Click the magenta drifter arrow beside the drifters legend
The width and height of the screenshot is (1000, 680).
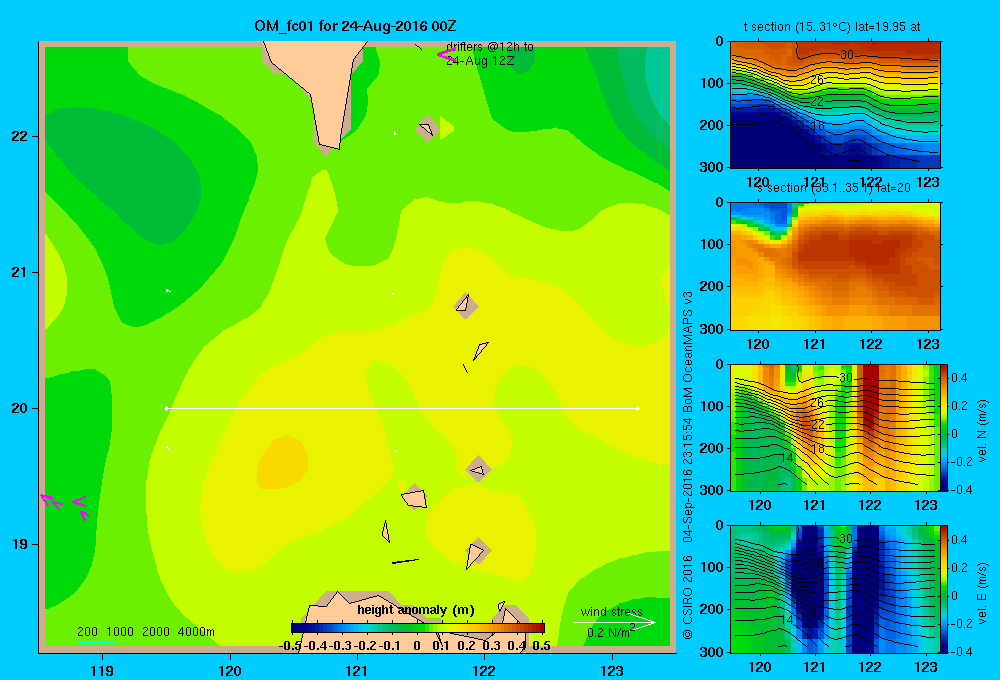tap(445, 54)
